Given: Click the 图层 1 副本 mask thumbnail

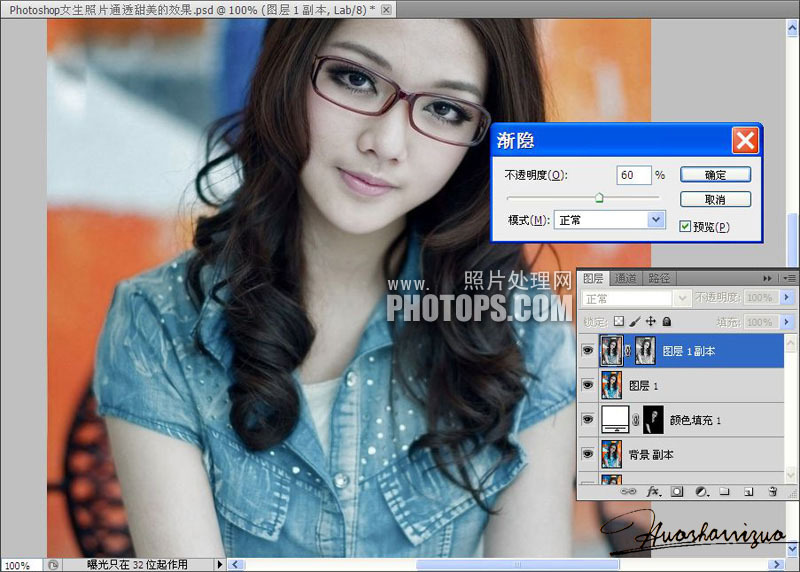Looking at the screenshot, I should pos(645,351).
